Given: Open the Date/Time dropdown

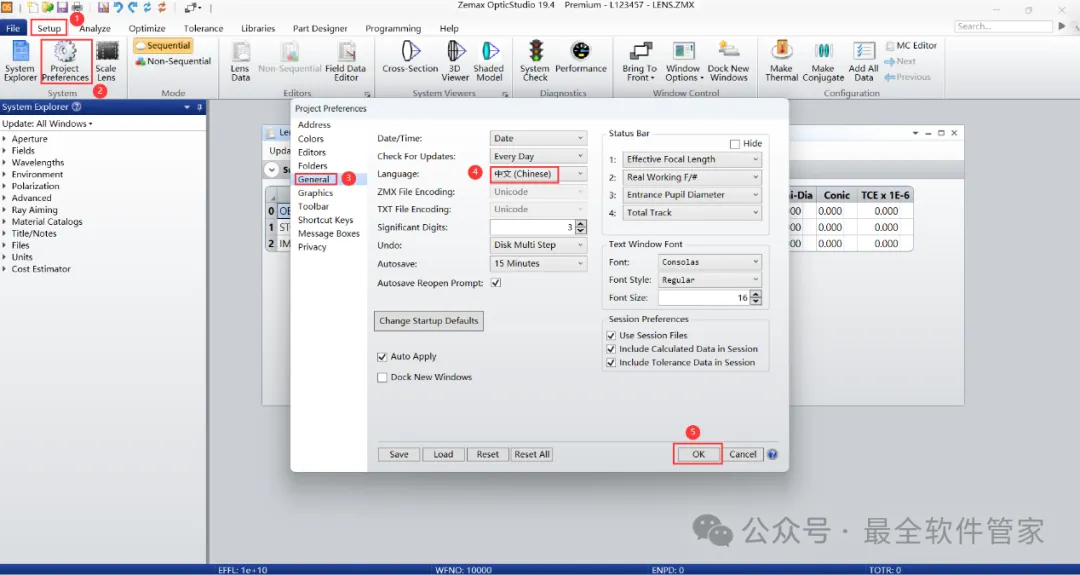Looking at the screenshot, I should (538, 138).
